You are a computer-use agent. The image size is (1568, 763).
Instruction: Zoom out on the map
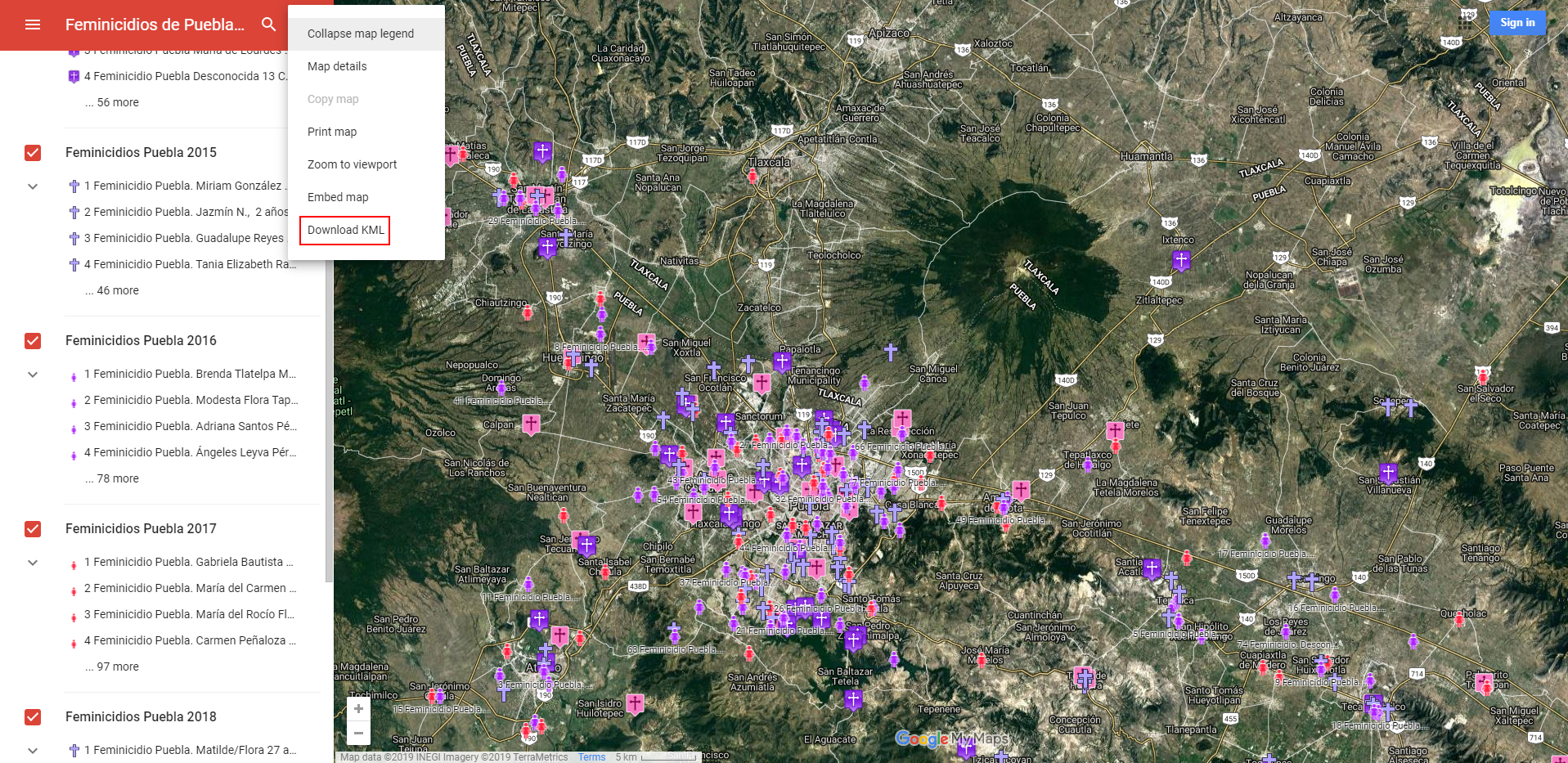(358, 733)
